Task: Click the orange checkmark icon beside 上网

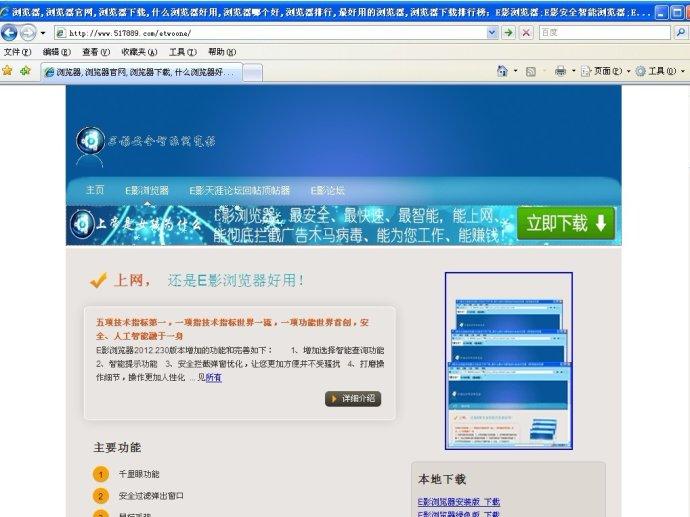Action: [98, 280]
